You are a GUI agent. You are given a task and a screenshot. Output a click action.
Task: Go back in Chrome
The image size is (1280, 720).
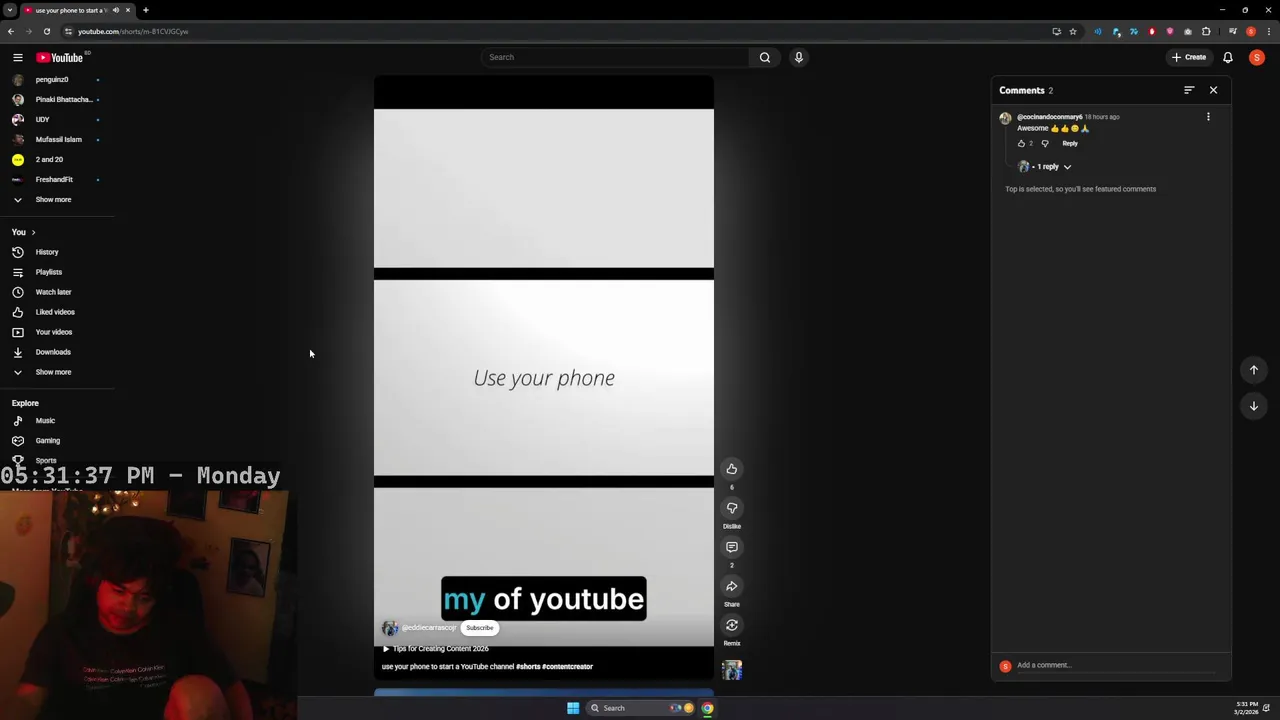coord(10,31)
